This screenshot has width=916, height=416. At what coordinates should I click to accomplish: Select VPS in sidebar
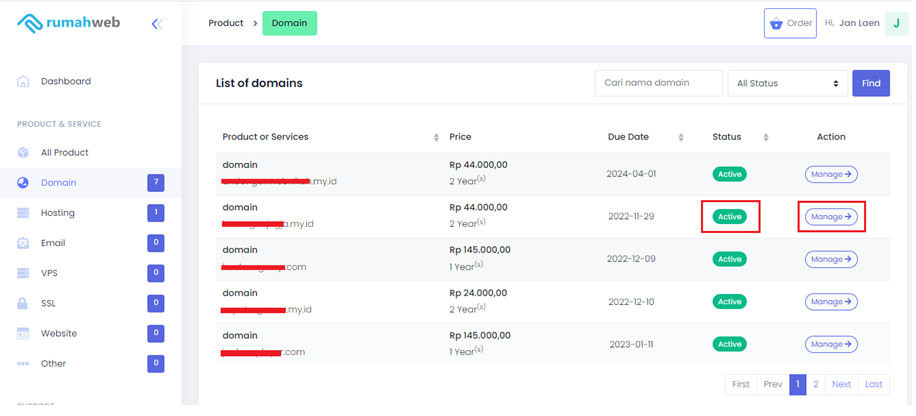tap(49, 273)
